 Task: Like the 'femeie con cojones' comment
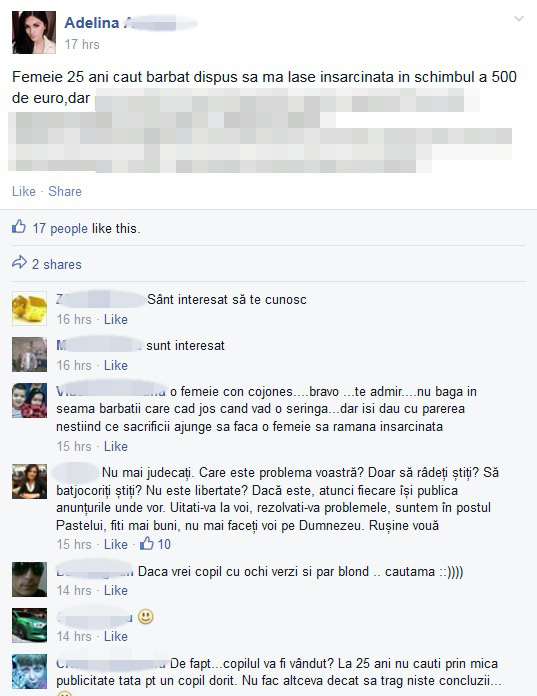116,446
